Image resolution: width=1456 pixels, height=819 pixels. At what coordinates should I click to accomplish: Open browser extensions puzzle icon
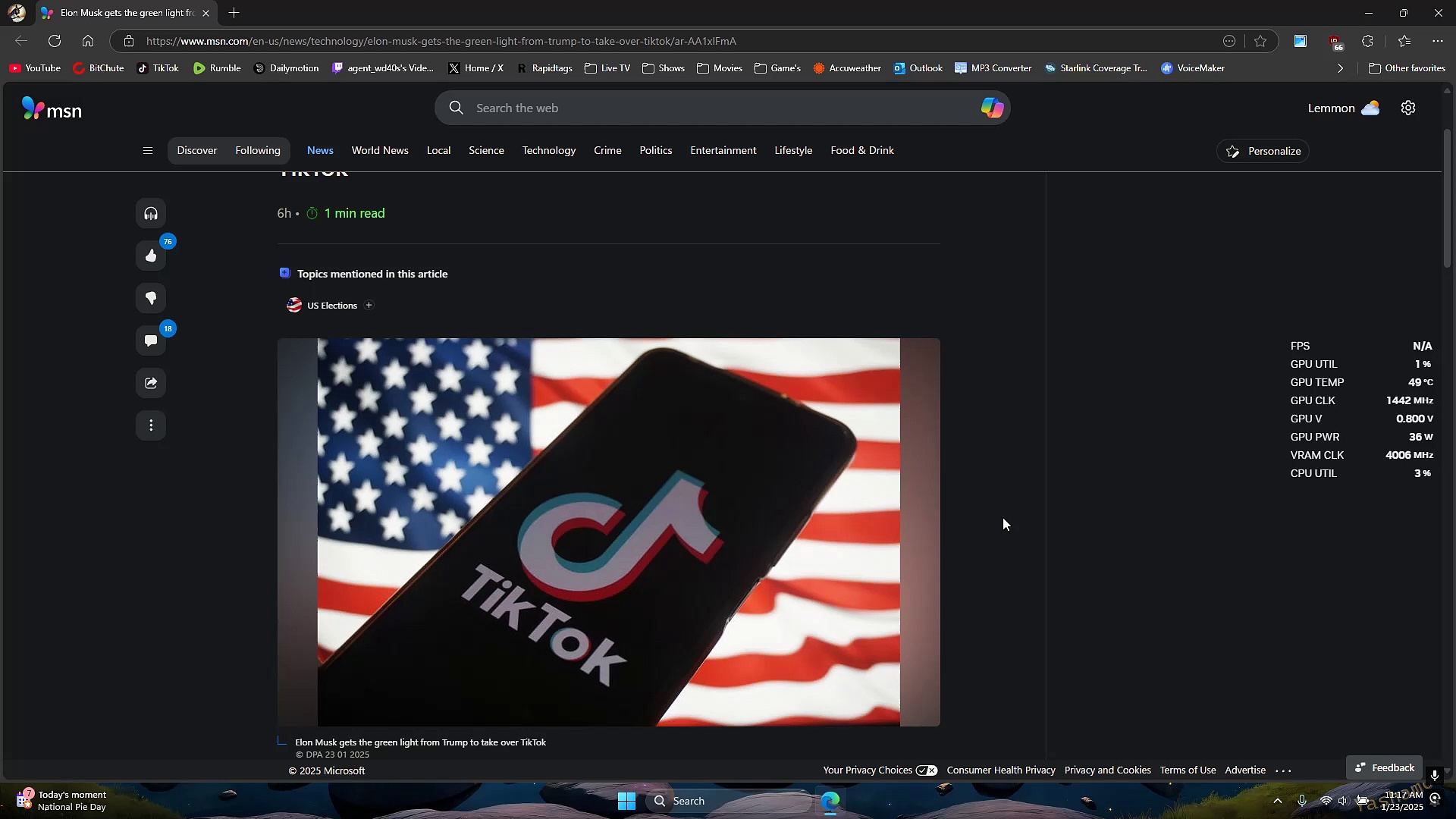1368,41
